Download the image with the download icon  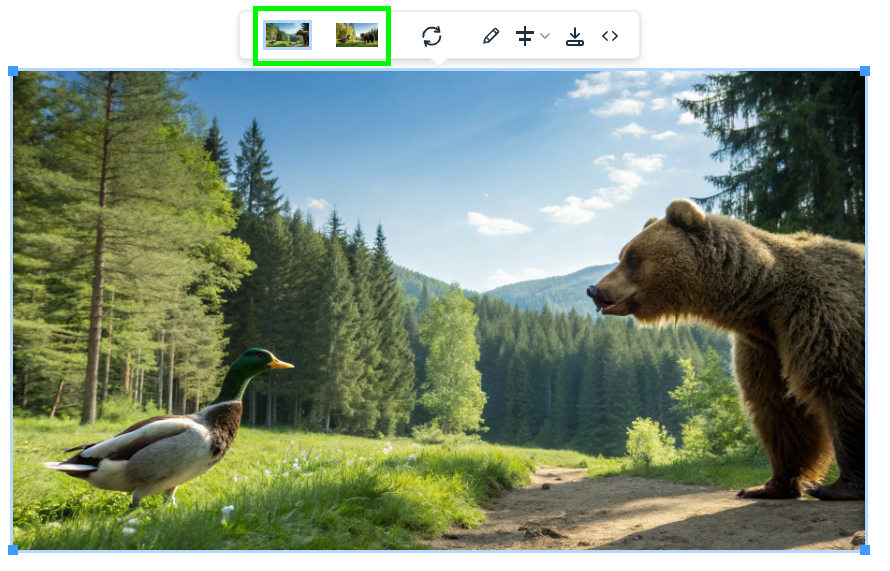(x=575, y=36)
